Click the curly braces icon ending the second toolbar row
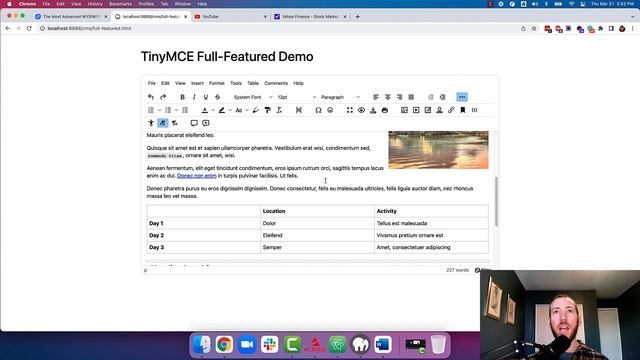Screen dimensions: 640x360 (x=474, y=110)
